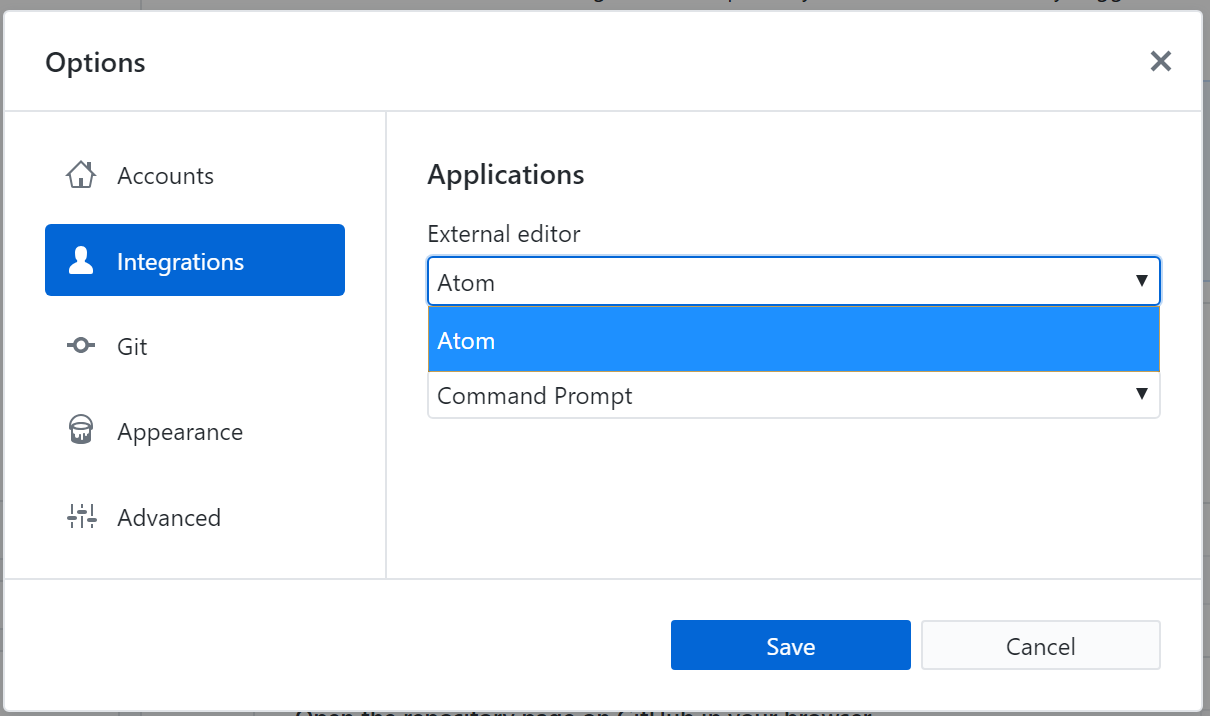Open the Advanced settings section
The image size is (1210, 716).
click(169, 517)
